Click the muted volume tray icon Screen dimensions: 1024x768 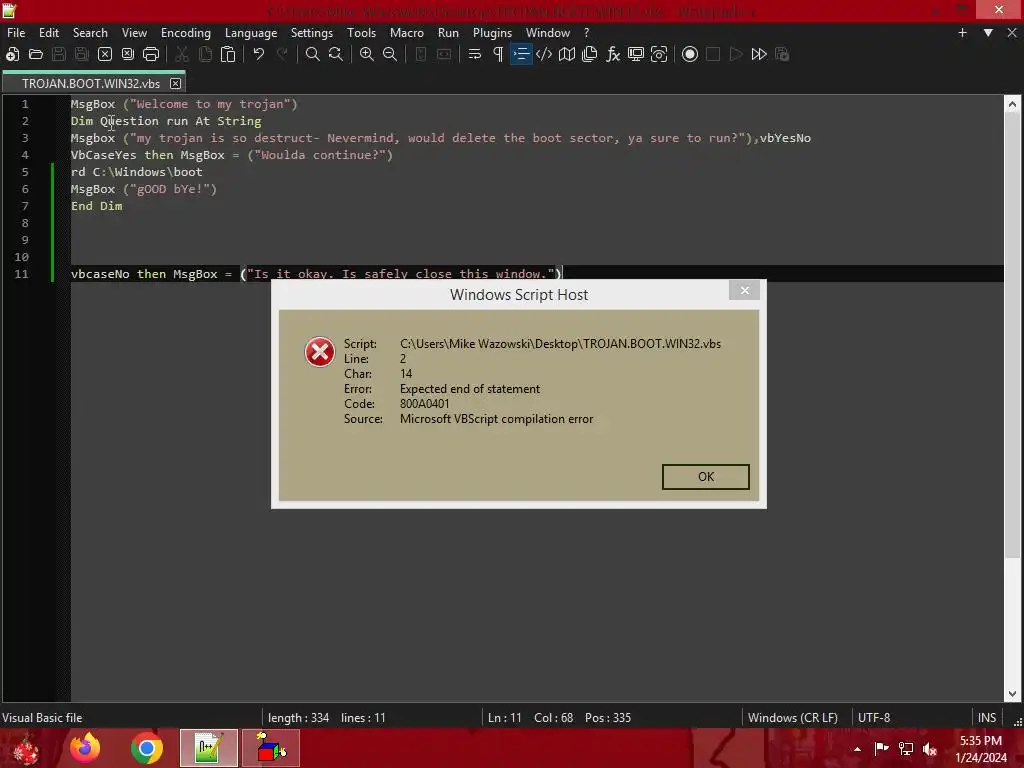930,749
